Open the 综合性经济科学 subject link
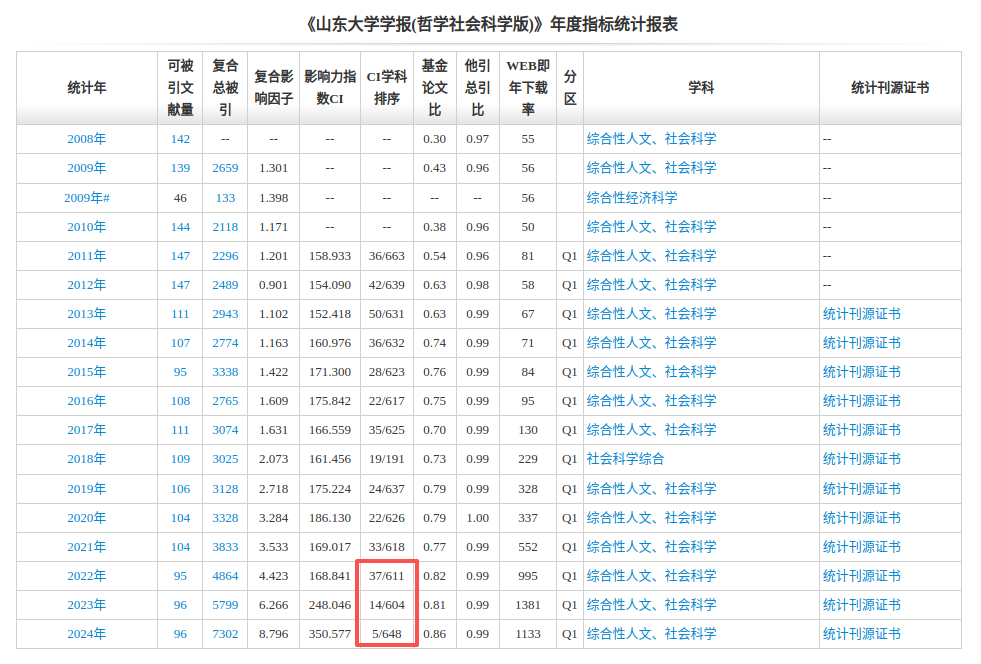This screenshot has height=664, width=981. [x=631, y=198]
